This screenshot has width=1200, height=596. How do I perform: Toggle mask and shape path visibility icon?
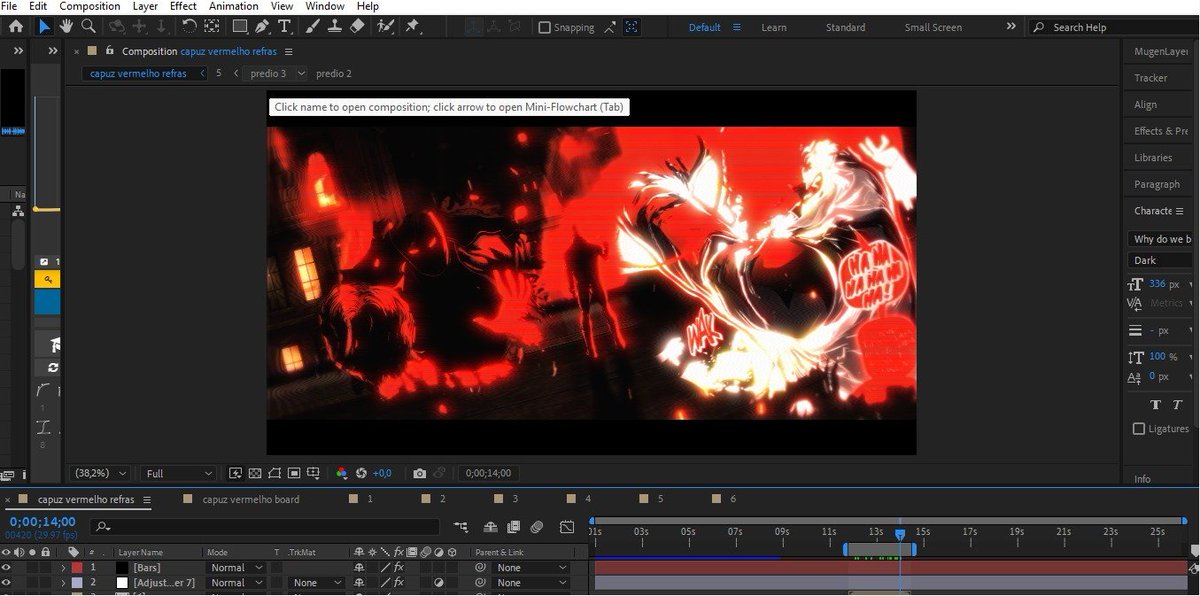tap(274, 473)
